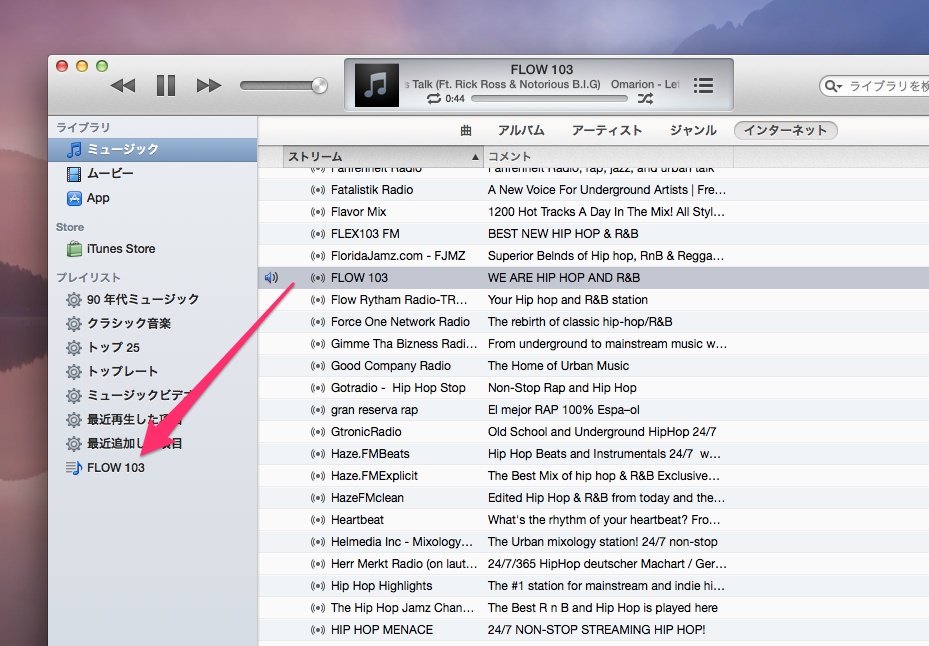Select the Gotradio - Hip Hop Stop stream
929x646 pixels.
pos(398,388)
